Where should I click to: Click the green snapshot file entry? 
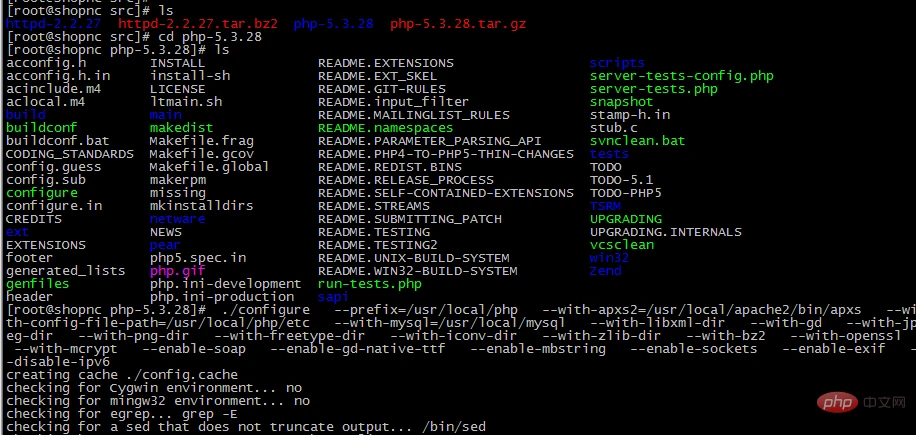(621, 101)
